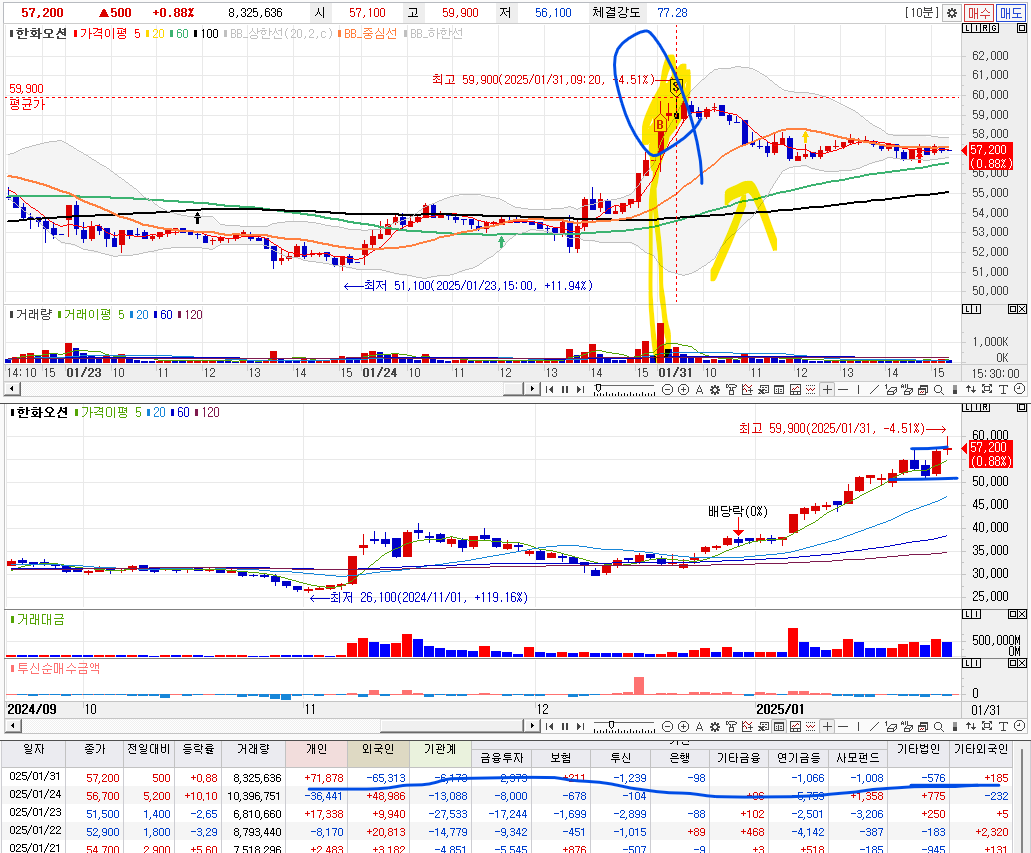Select crosshair cursor tool in daily chart toolbar

pos(827,726)
